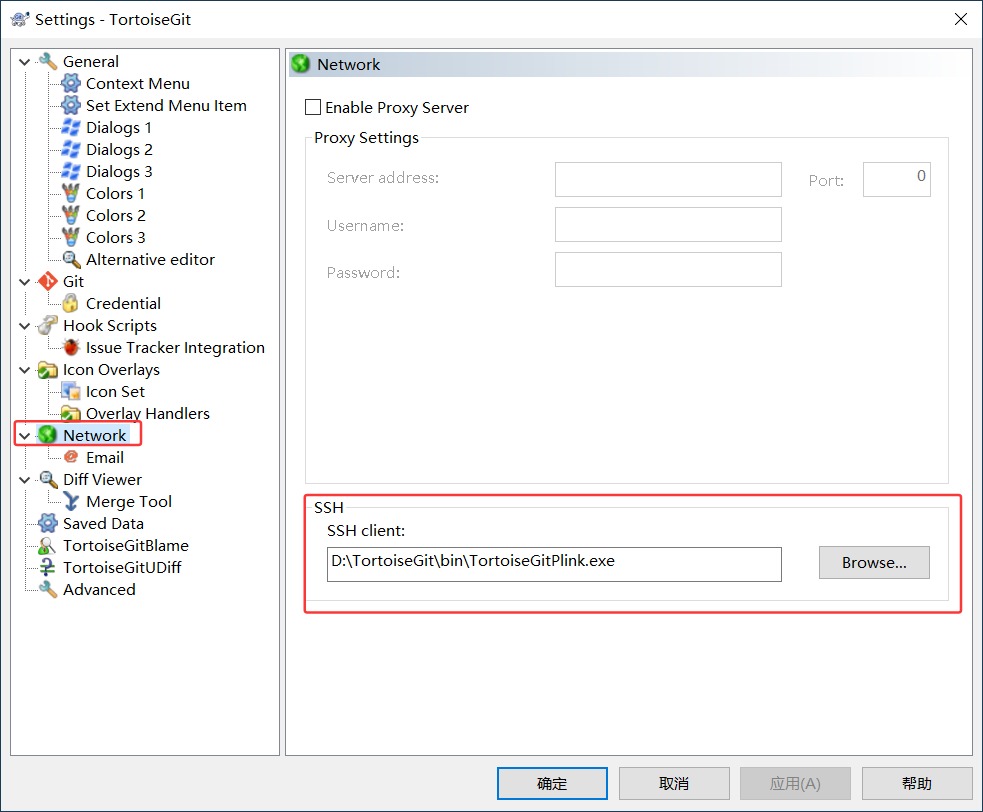
Task: Click the Icon Set icon
Action: pyautogui.click(x=71, y=391)
